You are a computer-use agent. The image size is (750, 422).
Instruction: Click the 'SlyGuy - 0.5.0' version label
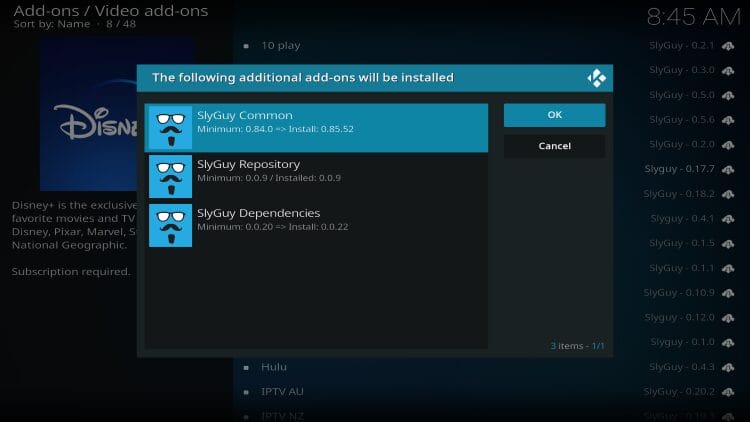tap(681, 95)
